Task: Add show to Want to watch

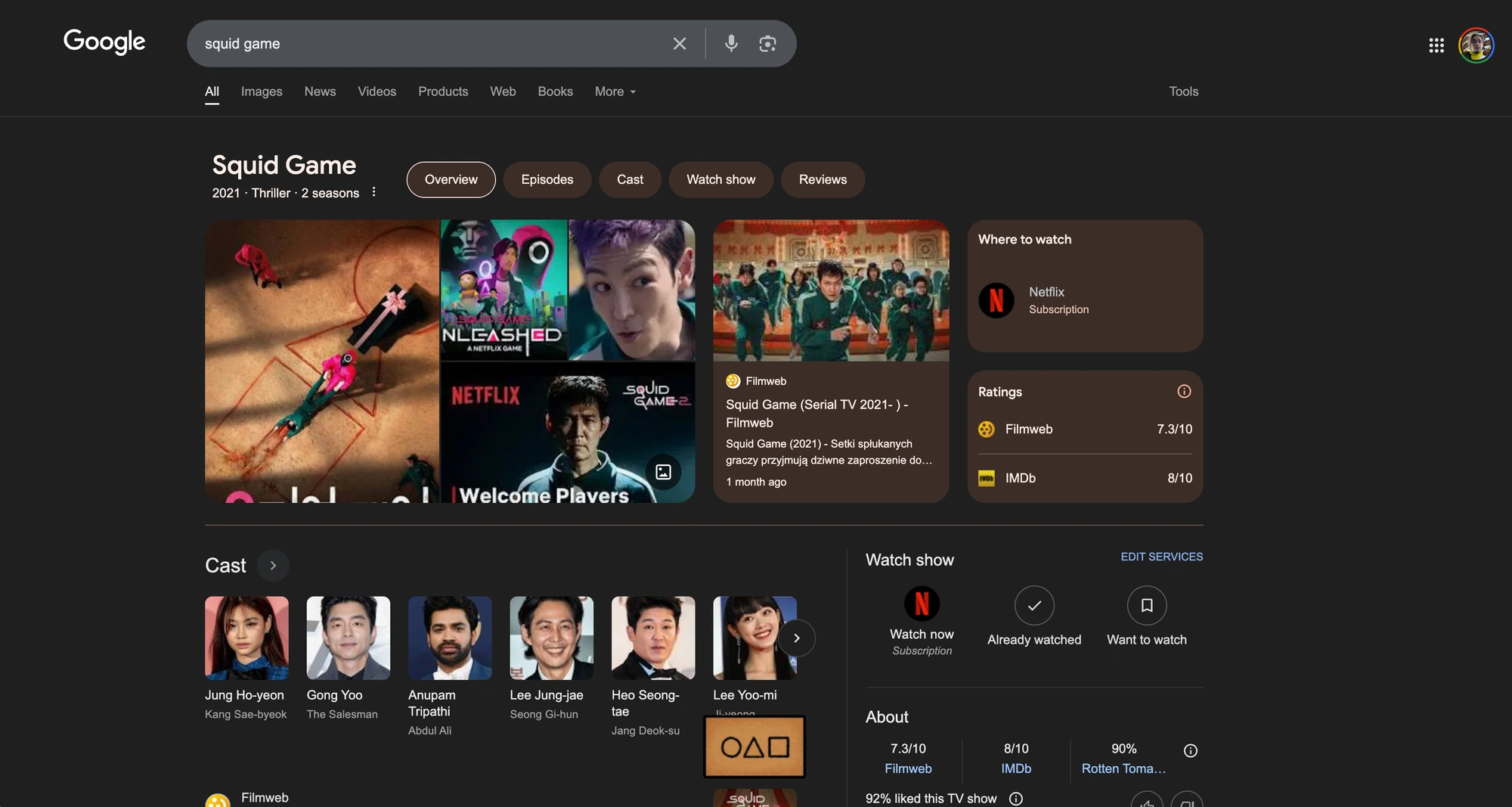Action: (x=1147, y=605)
